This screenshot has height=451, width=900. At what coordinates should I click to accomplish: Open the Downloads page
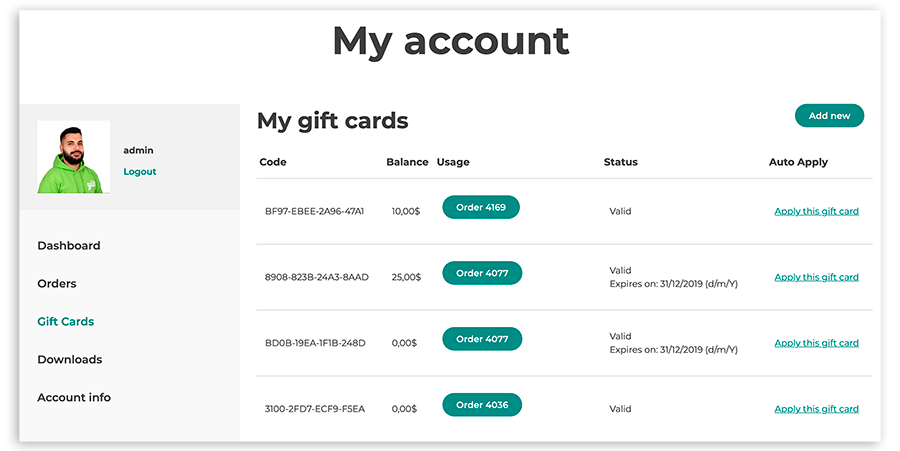click(x=69, y=359)
